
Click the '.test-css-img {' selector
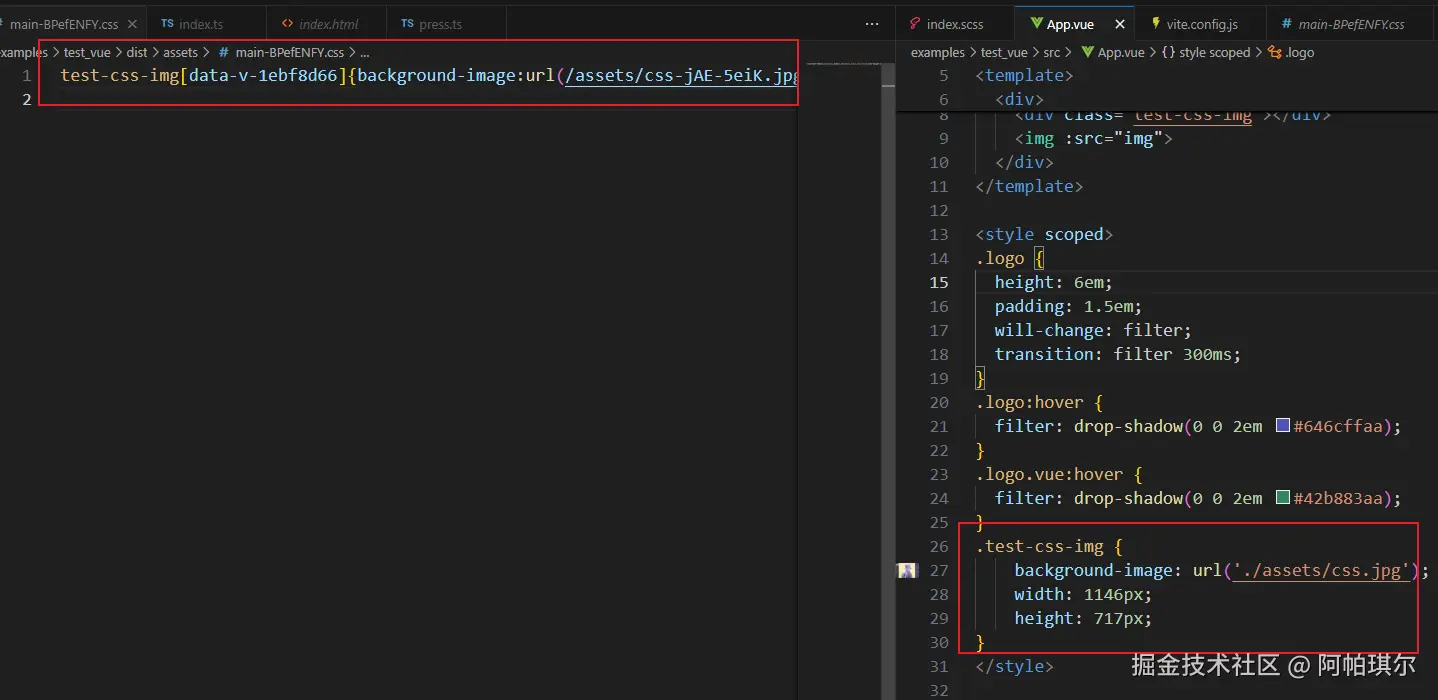point(1049,546)
